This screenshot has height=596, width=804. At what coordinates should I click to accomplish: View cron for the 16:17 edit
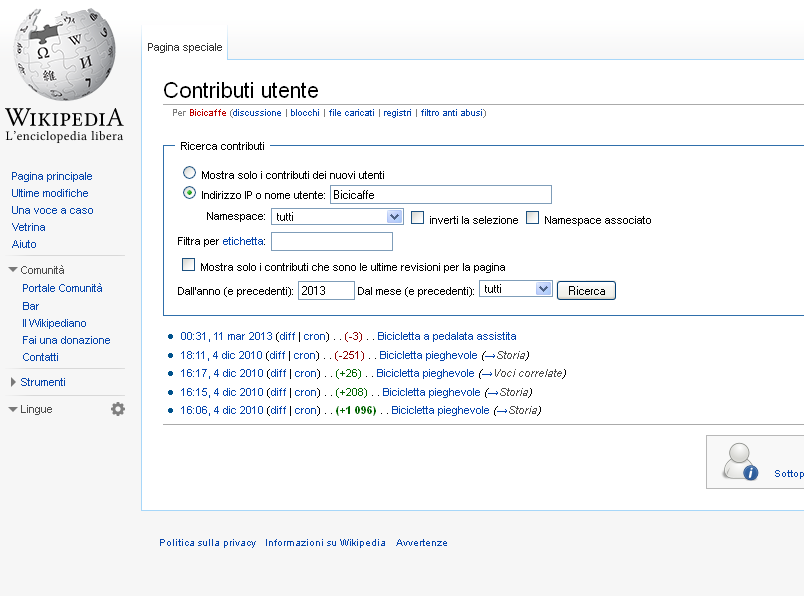point(306,373)
